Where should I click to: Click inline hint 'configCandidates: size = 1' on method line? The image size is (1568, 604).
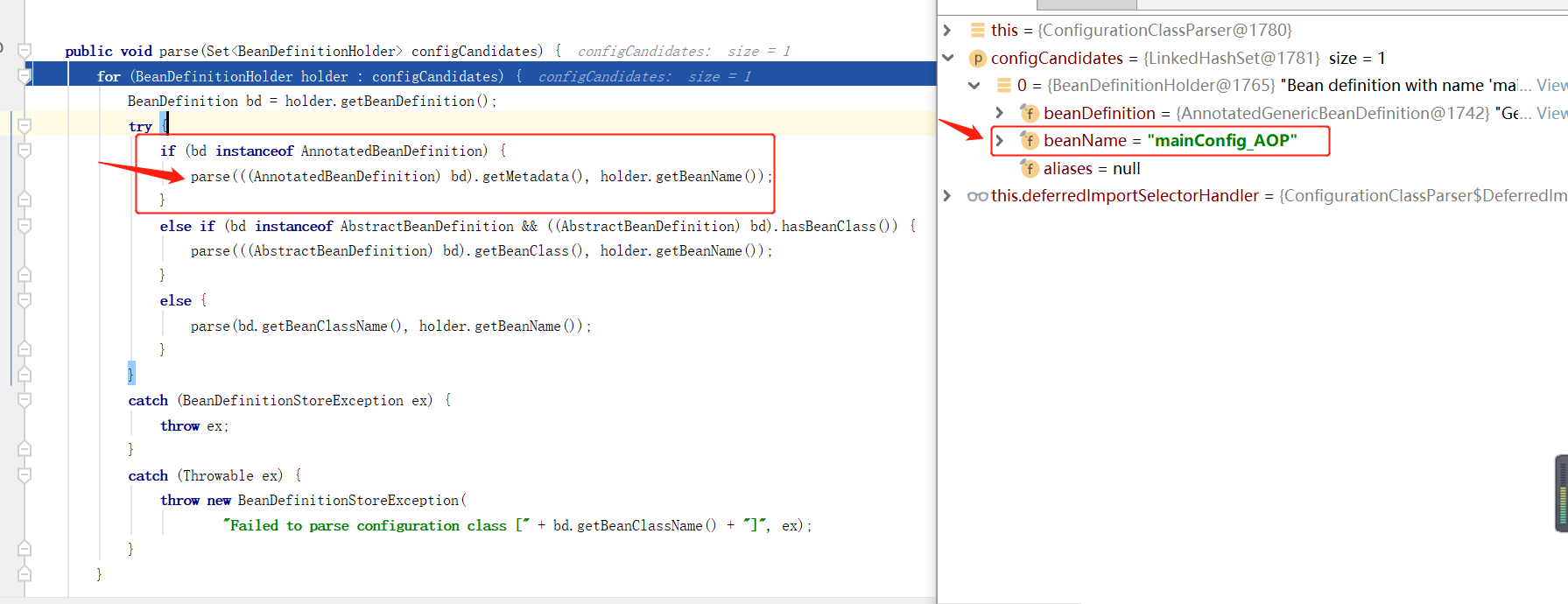pyautogui.click(x=684, y=51)
